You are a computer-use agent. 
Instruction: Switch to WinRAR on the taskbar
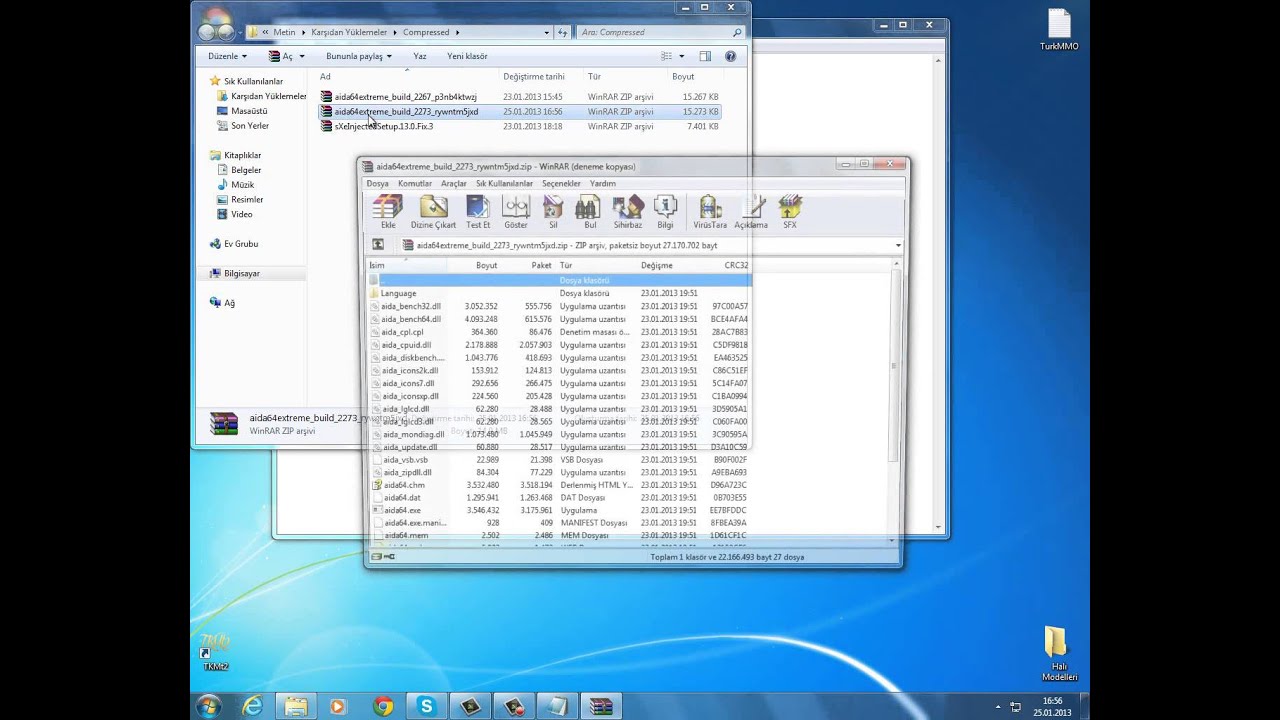click(601, 706)
